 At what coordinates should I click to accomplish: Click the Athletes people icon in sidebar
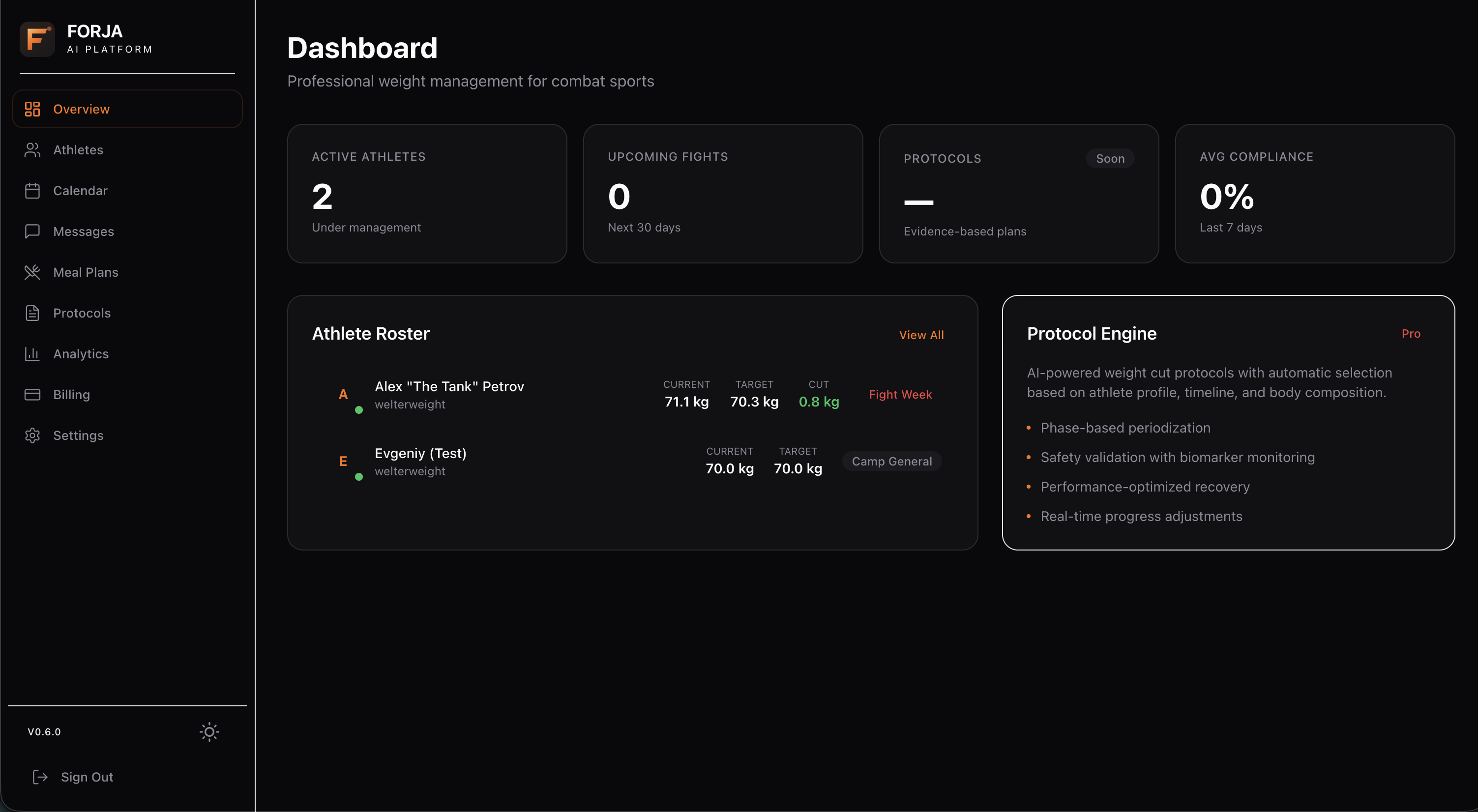point(32,149)
